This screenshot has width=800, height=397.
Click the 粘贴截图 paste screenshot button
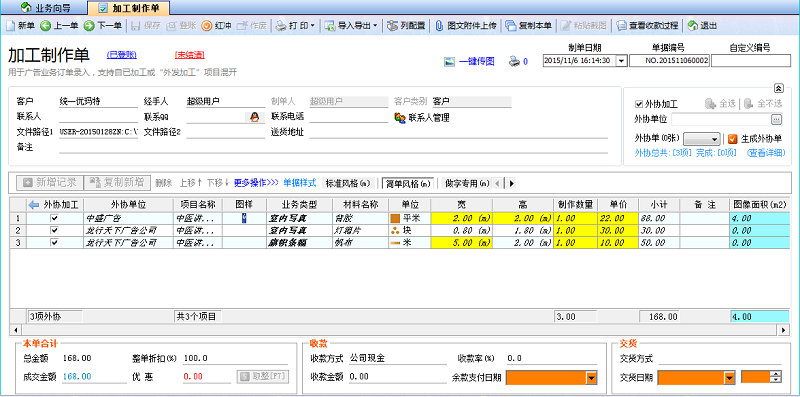click(x=584, y=26)
